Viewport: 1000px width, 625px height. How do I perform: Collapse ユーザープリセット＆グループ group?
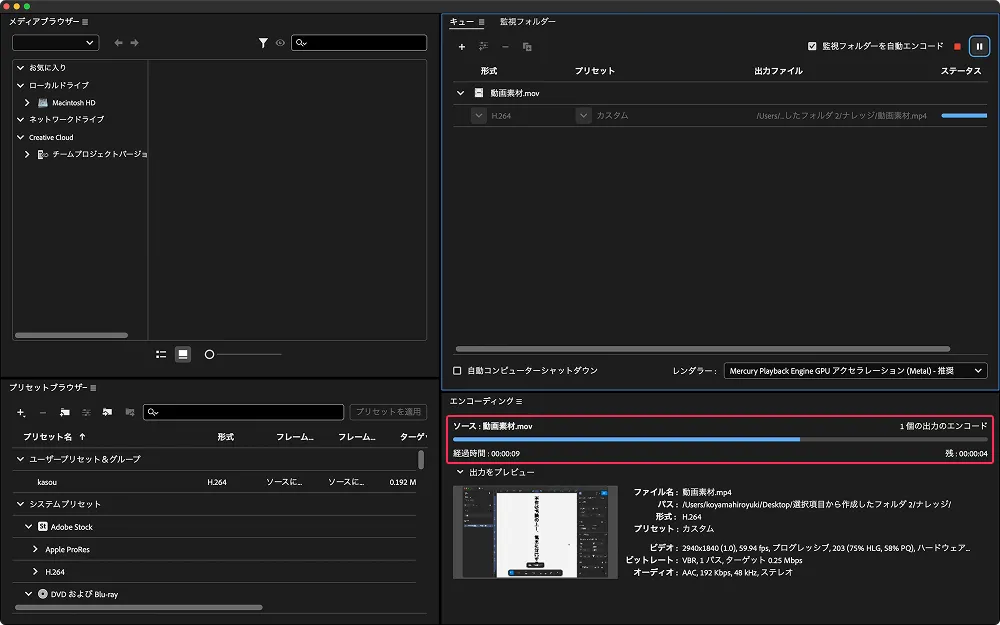pyautogui.click(x=20, y=459)
